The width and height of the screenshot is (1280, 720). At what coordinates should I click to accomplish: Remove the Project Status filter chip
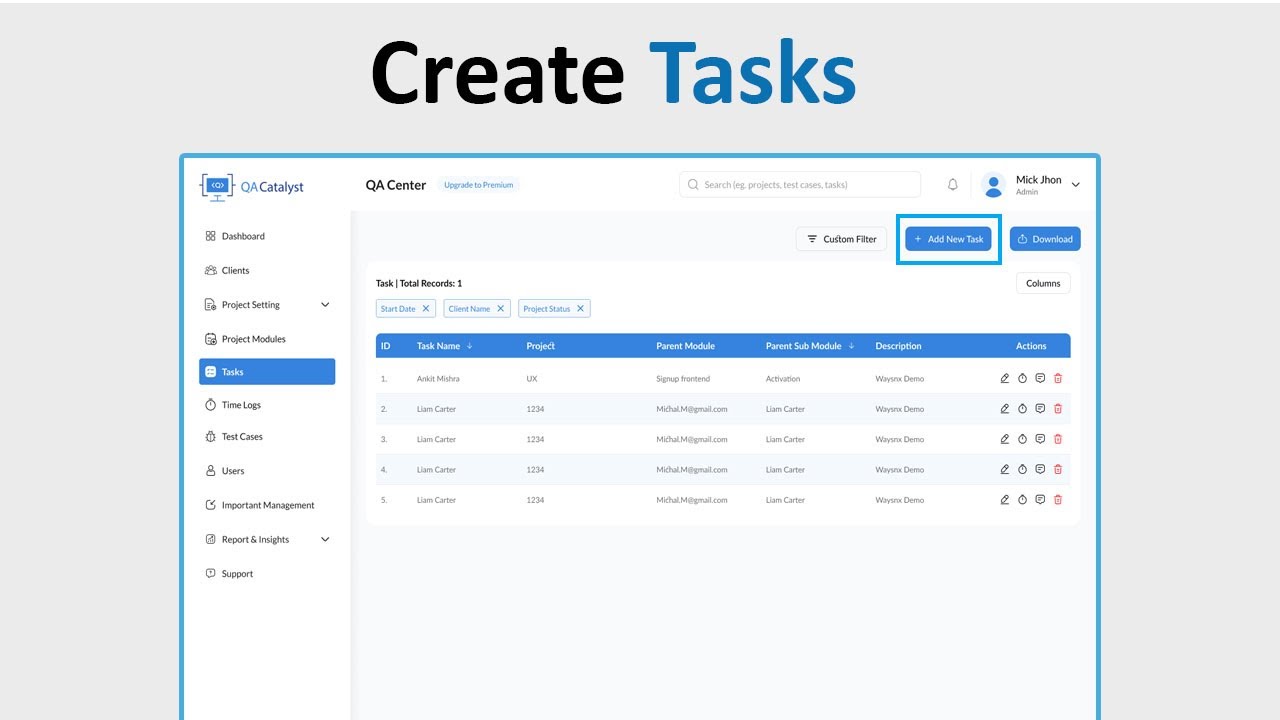(x=580, y=309)
